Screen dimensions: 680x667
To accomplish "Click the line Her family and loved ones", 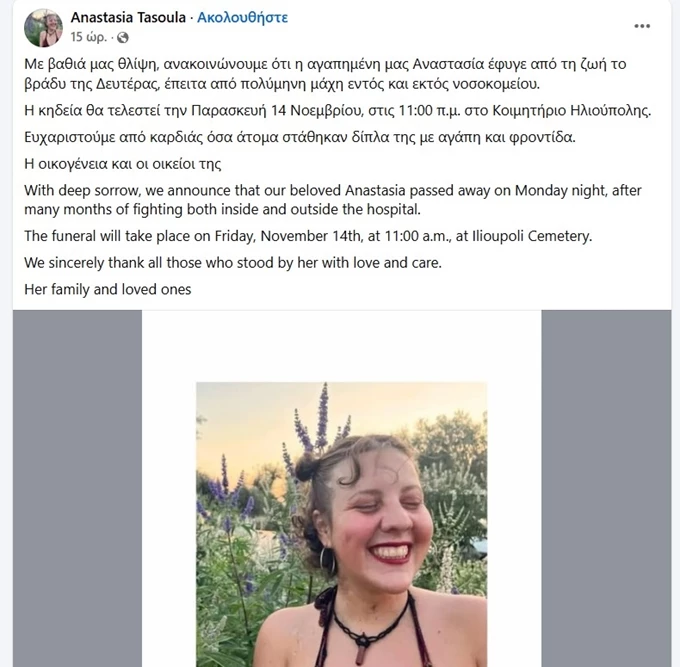I will pyautogui.click(x=107, y=290).
